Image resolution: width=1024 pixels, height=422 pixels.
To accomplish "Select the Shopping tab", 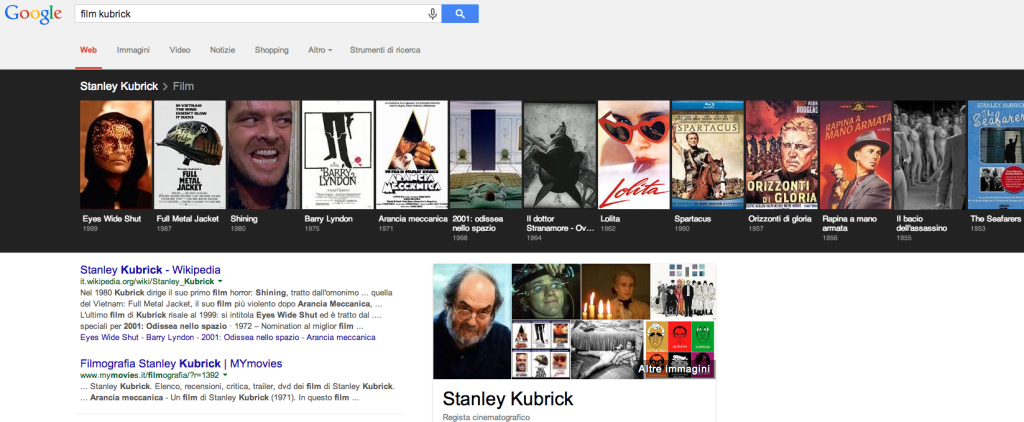I will [x=271, y=49].
